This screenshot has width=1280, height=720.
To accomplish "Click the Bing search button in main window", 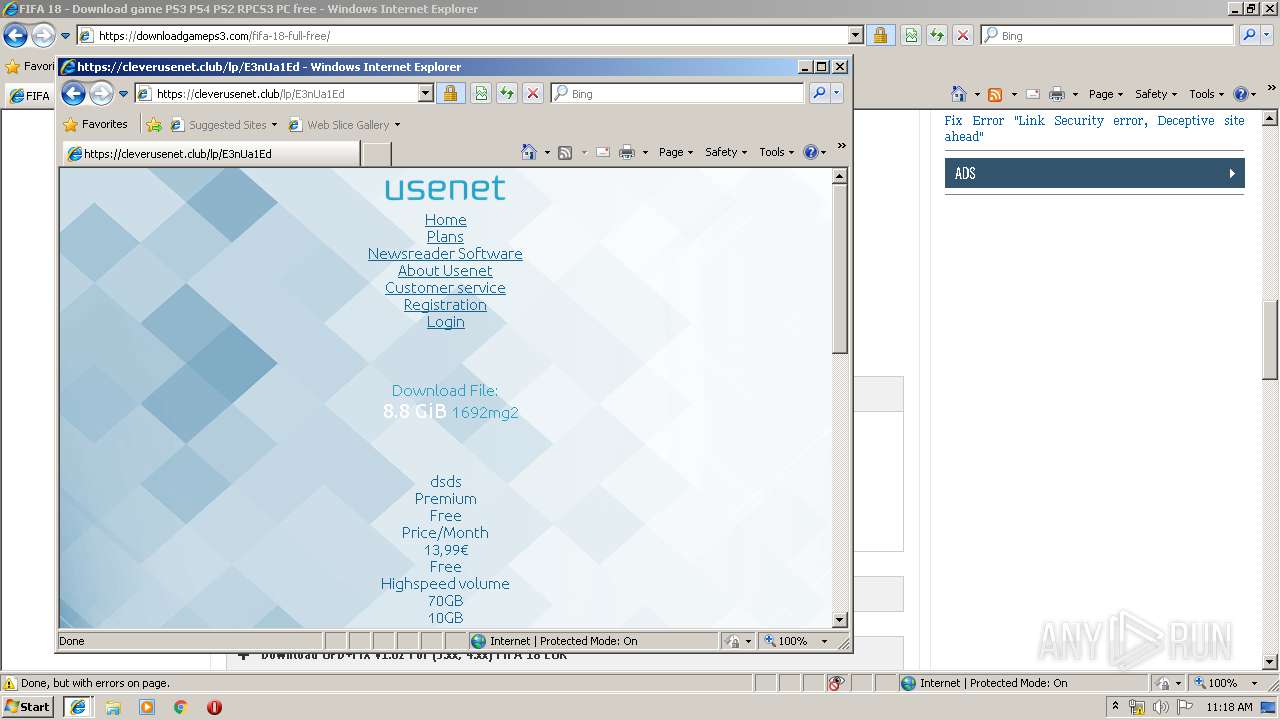I will tap(1248, 35).
